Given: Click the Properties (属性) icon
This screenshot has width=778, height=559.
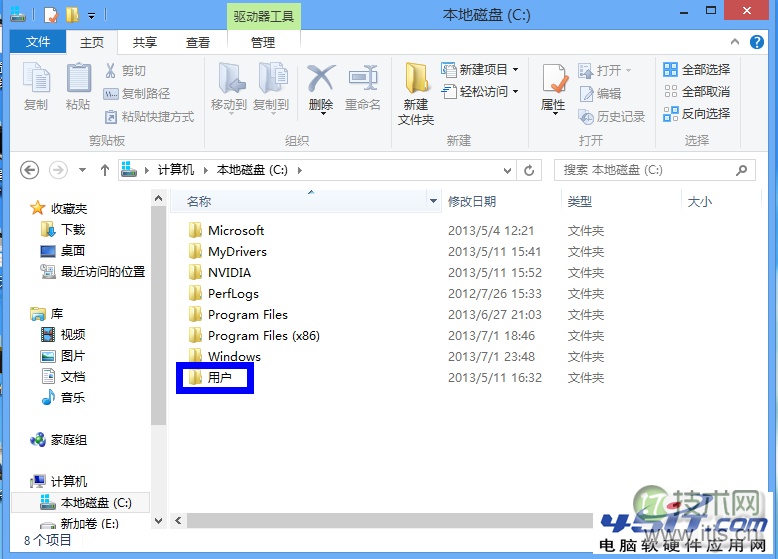Looking at the screenshot, I should pos(554,78).
